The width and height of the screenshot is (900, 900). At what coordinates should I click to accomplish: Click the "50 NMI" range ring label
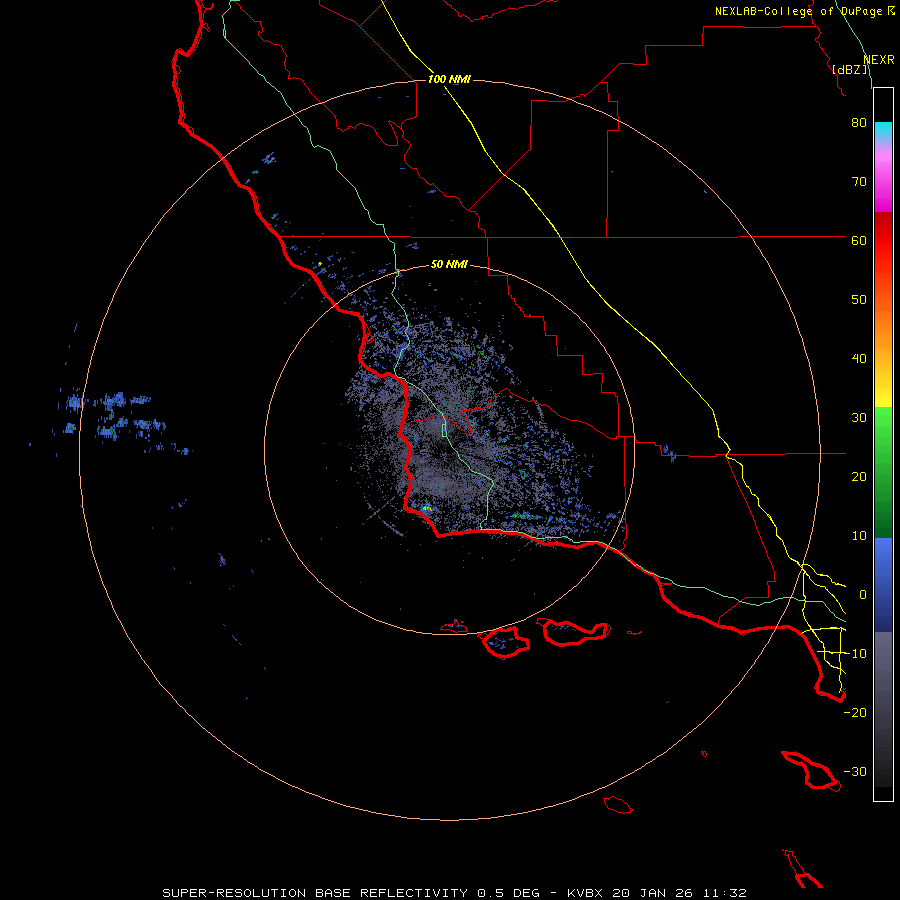(449, 265)
